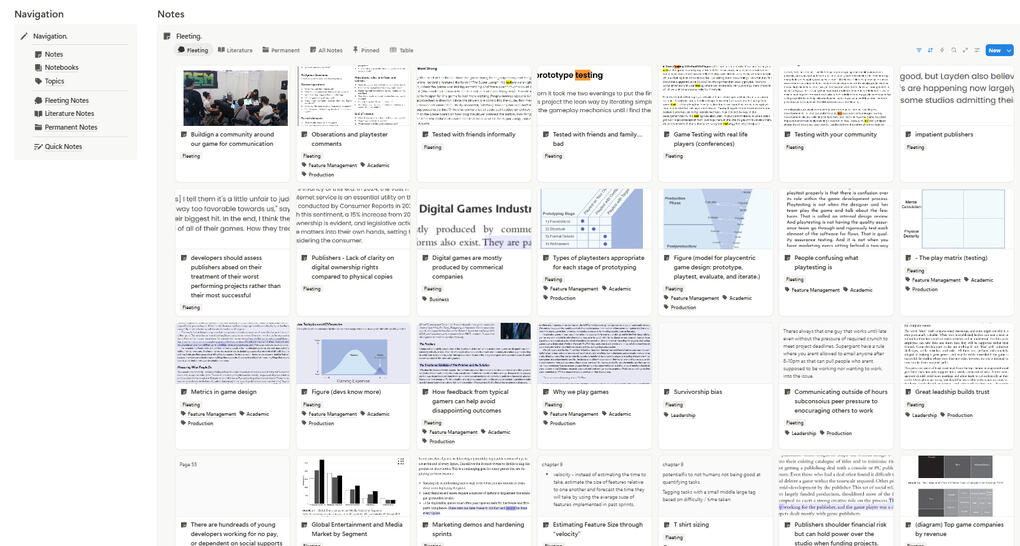Click the expand to full page icon

(965, 50)
